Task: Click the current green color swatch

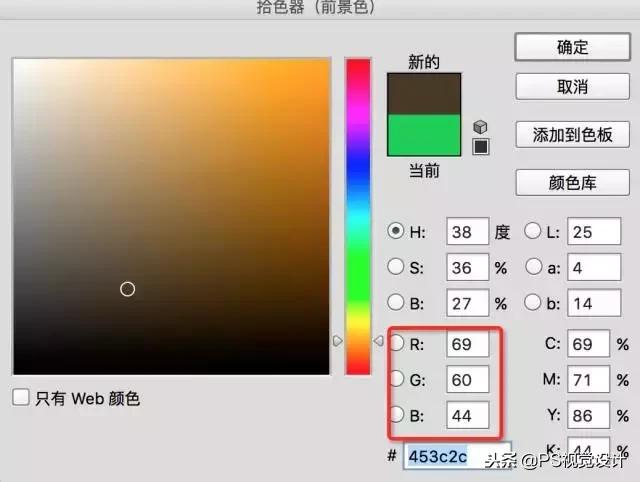Action: pyautogui.click(x=424, y=135)
